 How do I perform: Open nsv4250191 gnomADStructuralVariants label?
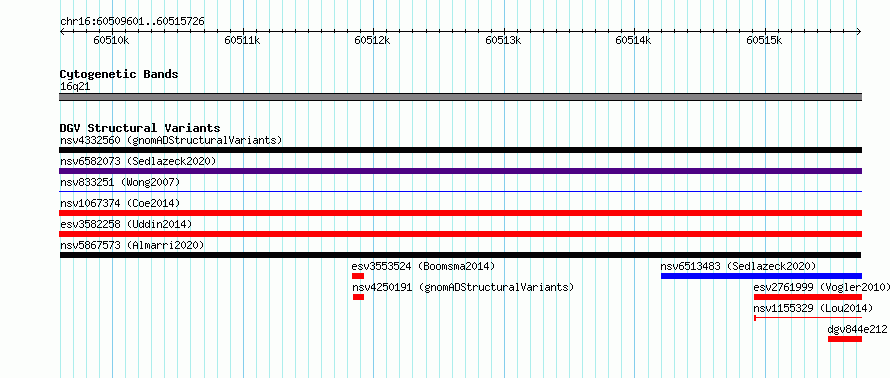pos(463,287)
